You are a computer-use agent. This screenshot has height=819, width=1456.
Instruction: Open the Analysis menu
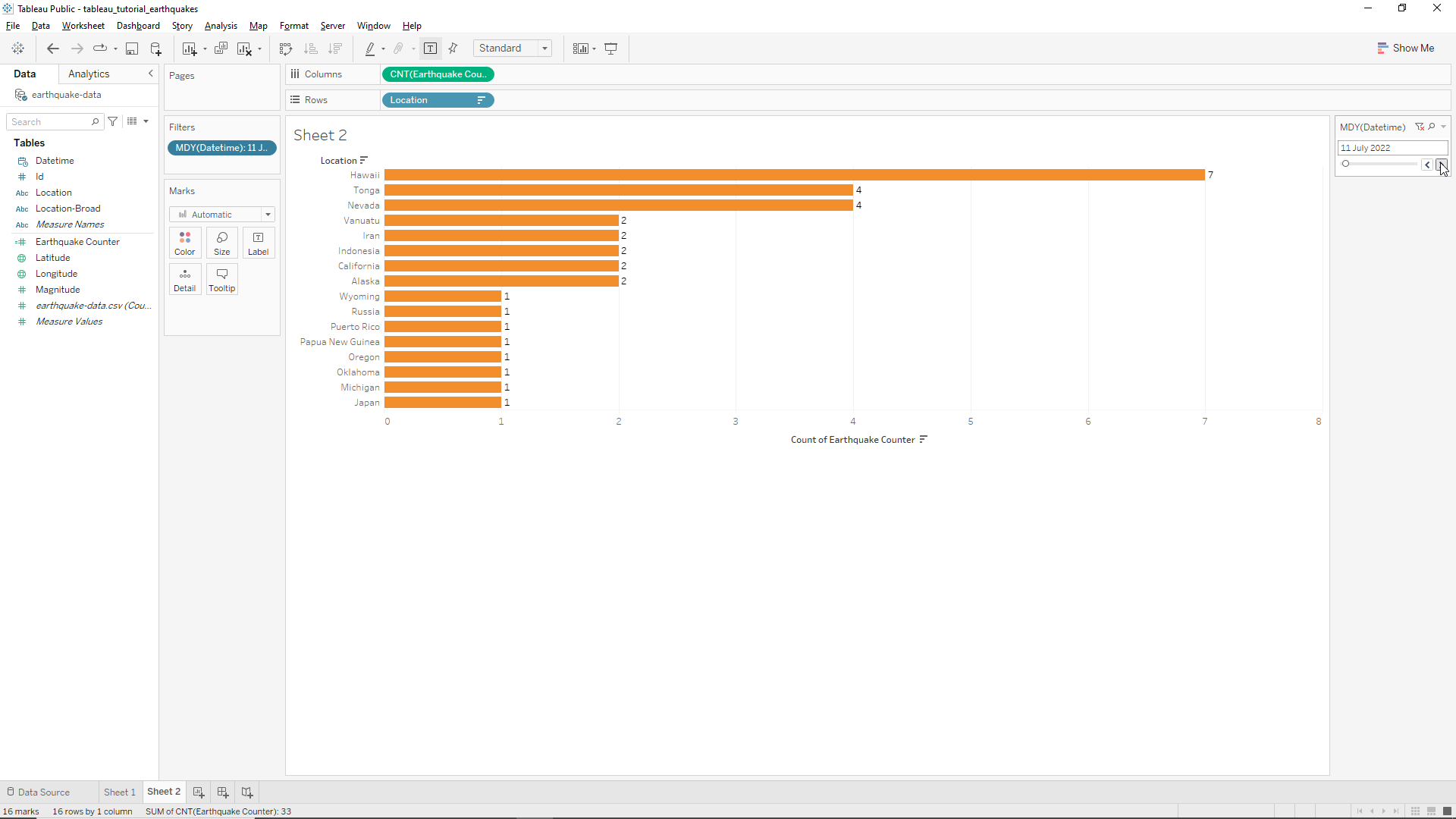point(221,26)
